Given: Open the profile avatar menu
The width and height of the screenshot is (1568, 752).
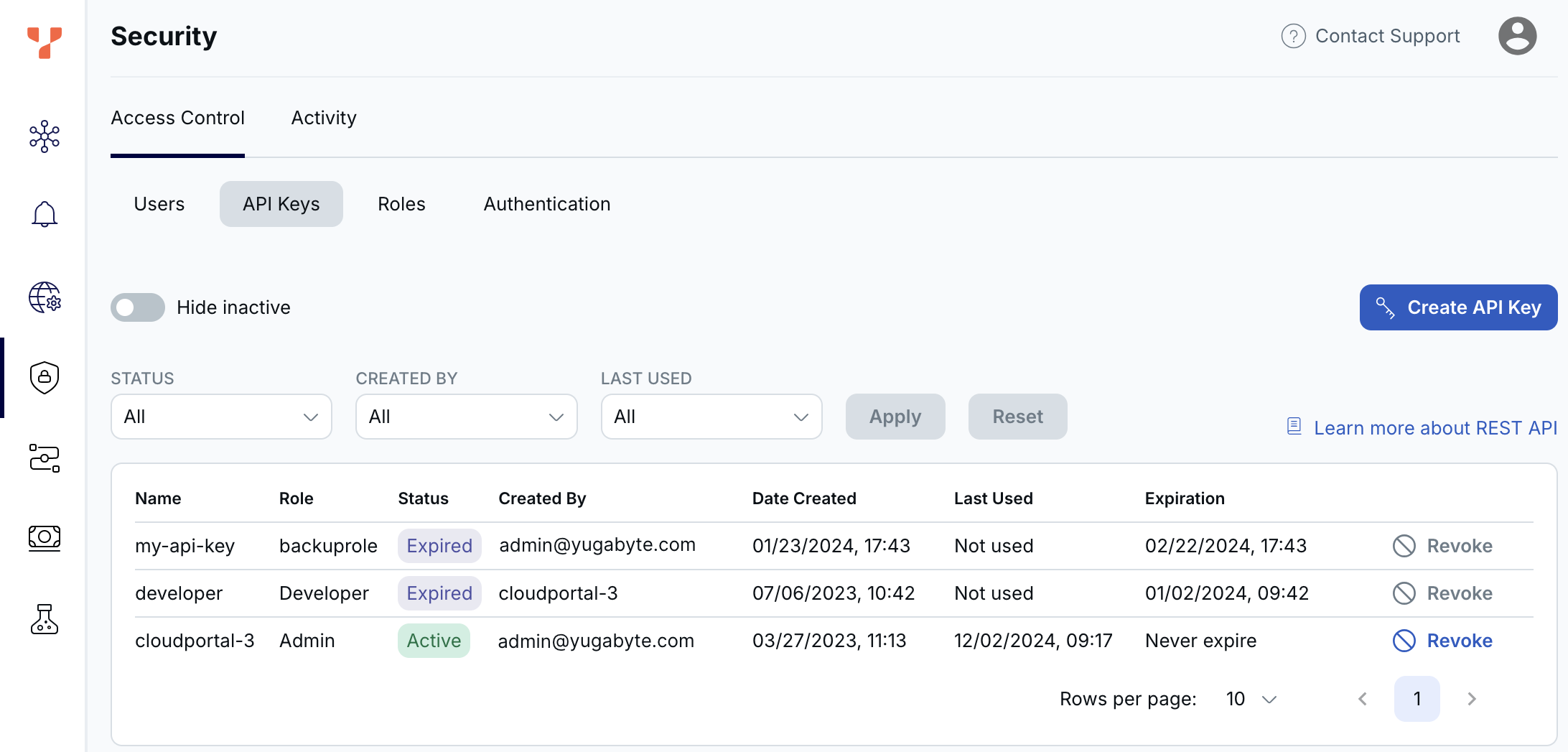Looking at the screenshot, I should (1518, 35).
